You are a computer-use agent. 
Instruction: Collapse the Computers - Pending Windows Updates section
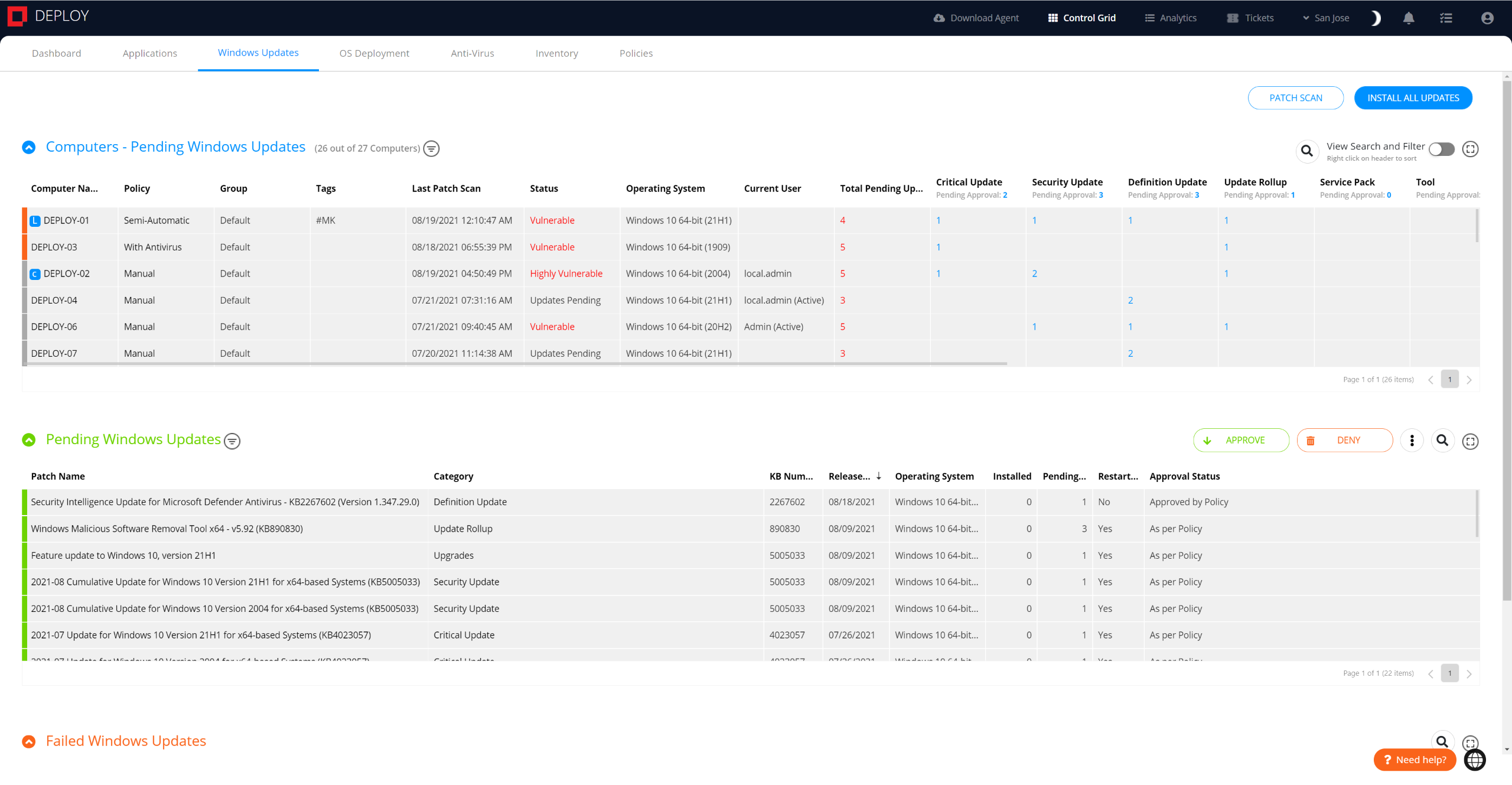click(x=29, y=147)
